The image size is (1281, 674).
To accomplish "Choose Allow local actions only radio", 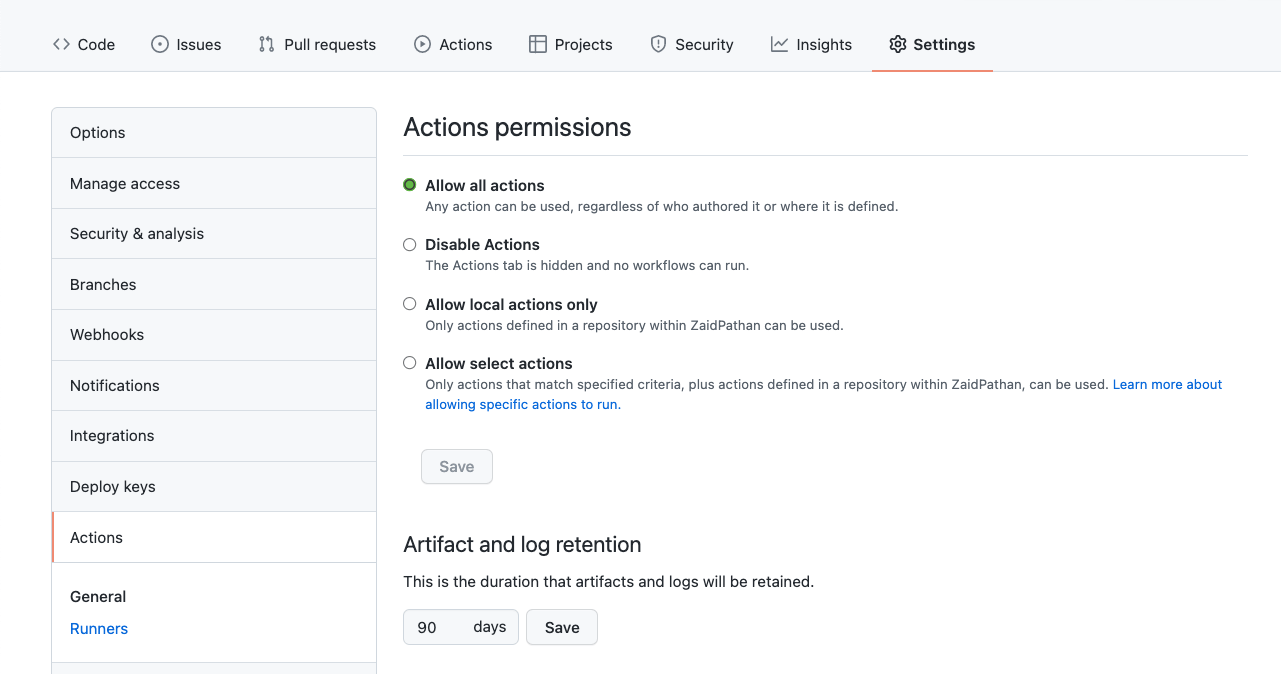I will point(409,304).
